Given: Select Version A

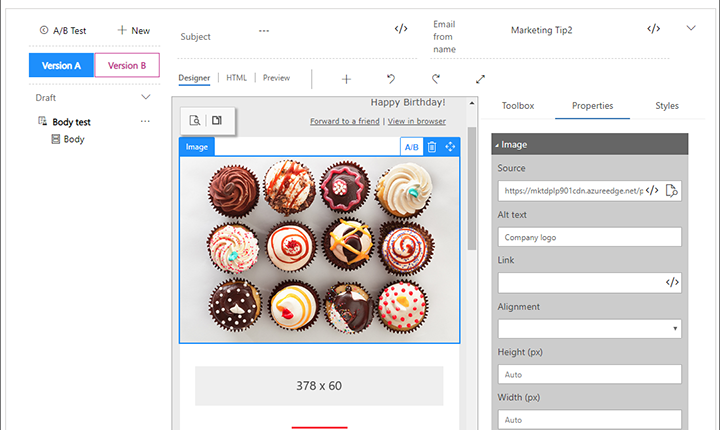Looking at the screenshot, I should (61, 66).
